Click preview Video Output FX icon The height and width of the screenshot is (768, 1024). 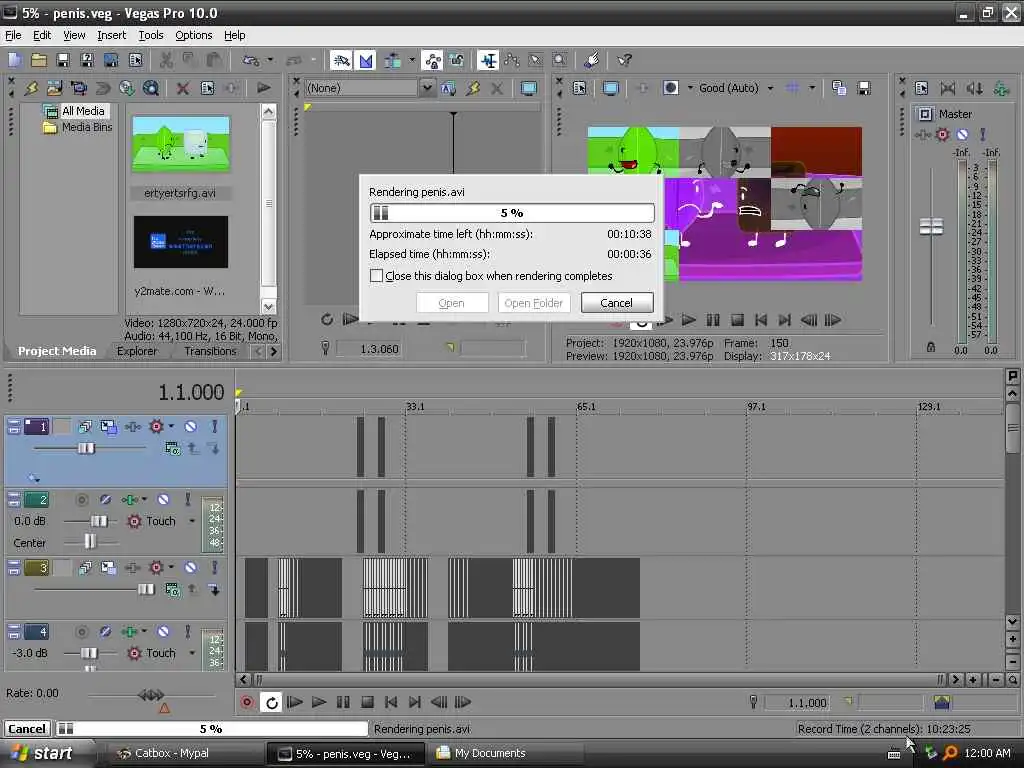(x=642, y=88)
